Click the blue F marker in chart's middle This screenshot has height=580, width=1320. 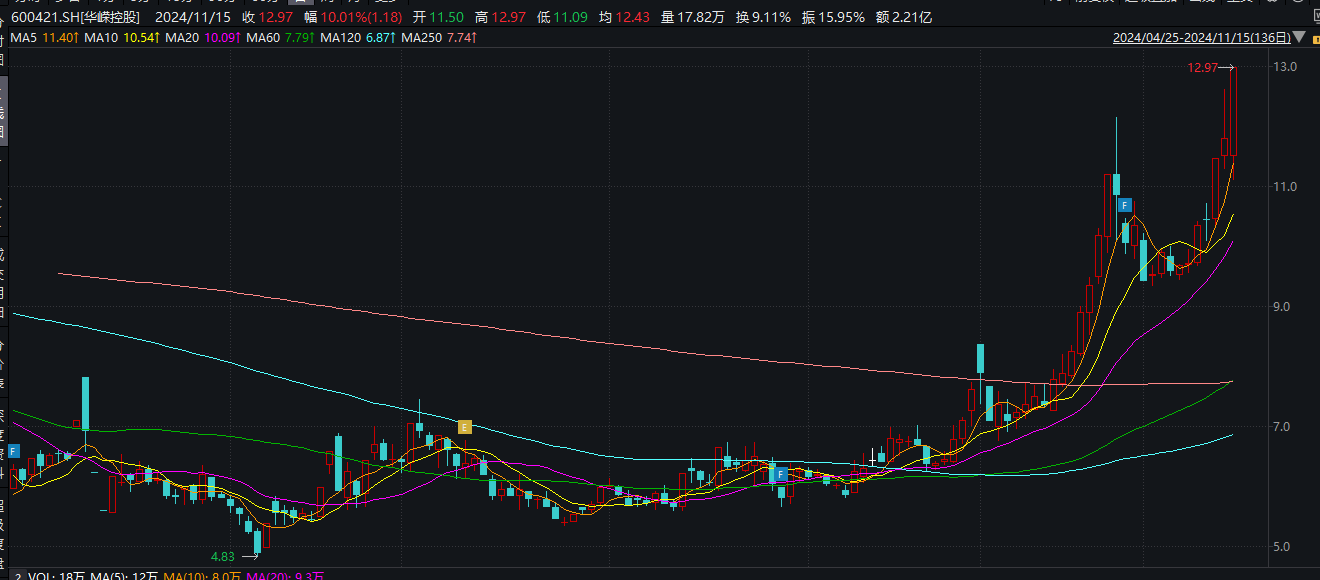781,473
